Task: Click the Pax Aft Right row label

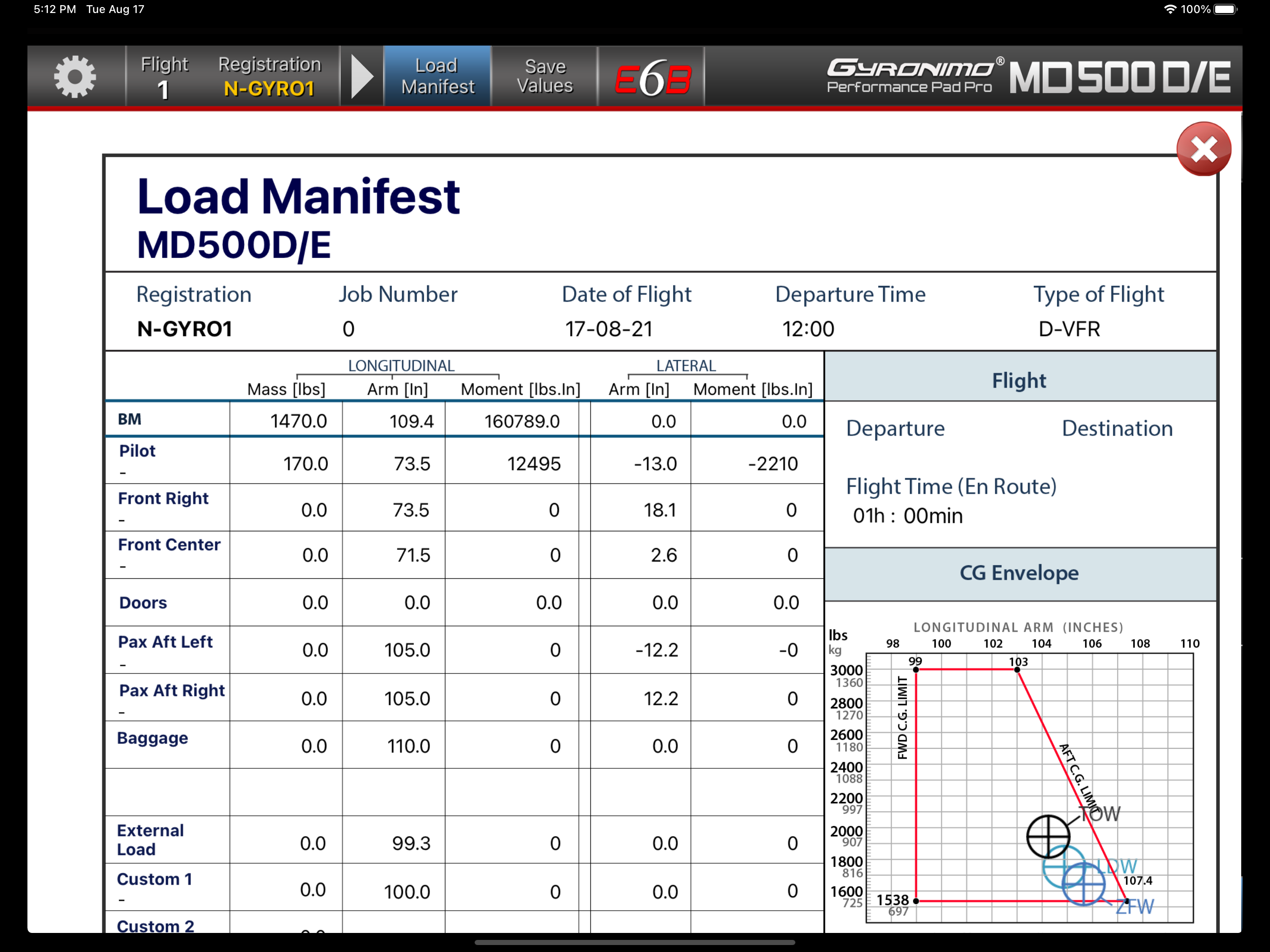Action: [172, 690]
